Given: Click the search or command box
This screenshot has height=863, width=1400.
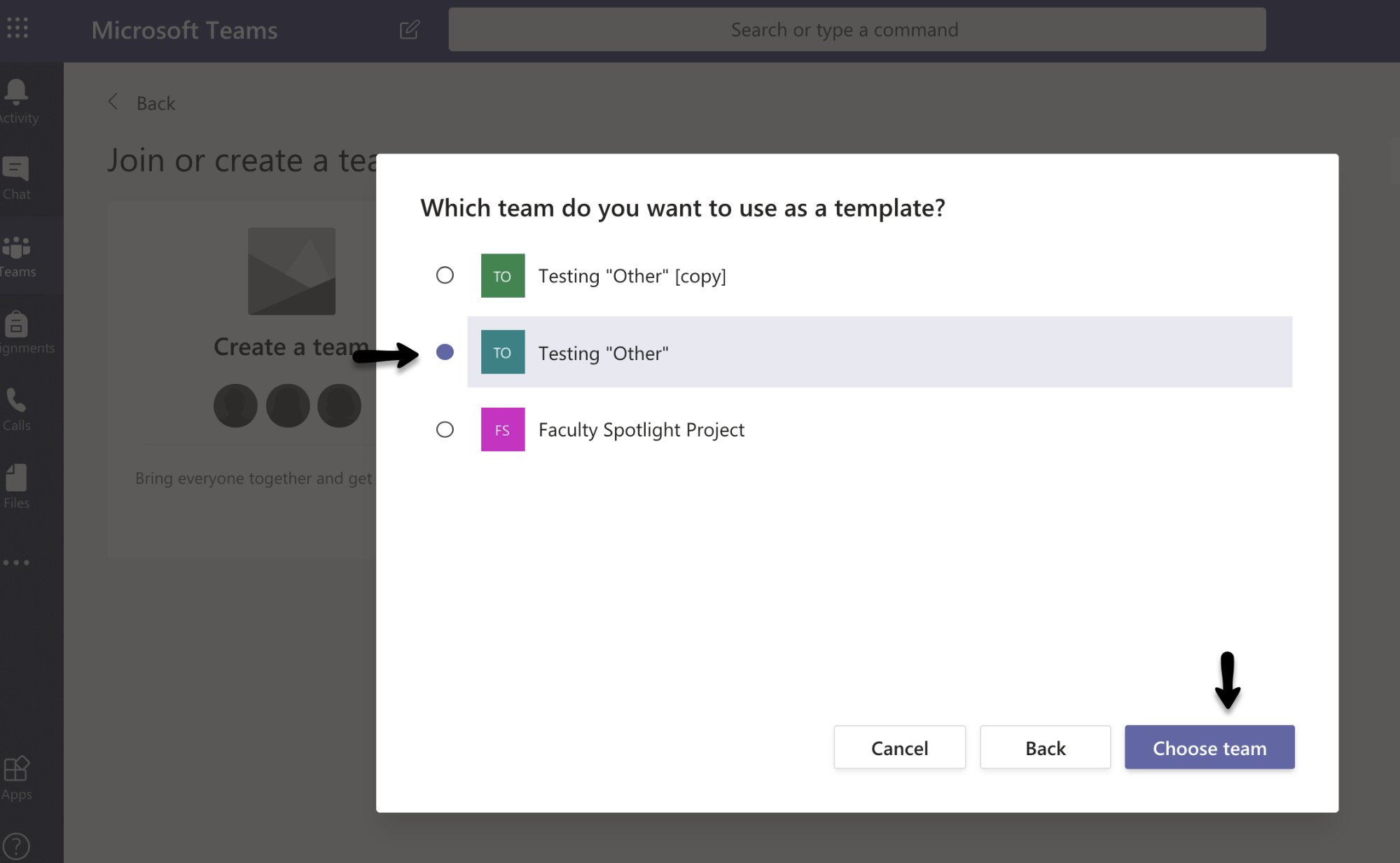Looking at the screenshot, I should 857,29.
